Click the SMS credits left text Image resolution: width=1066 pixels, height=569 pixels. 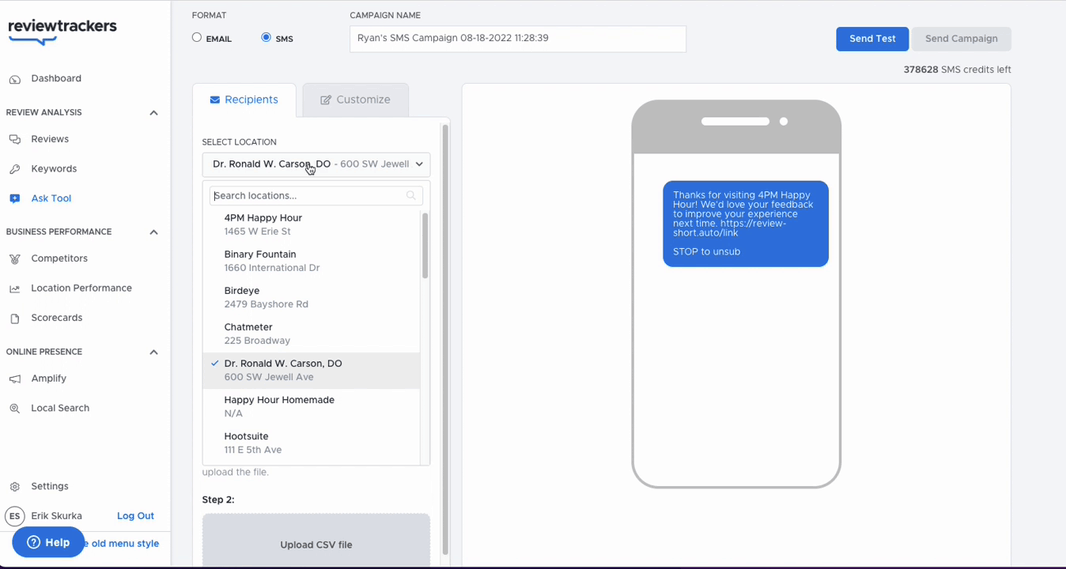[957, 70]
